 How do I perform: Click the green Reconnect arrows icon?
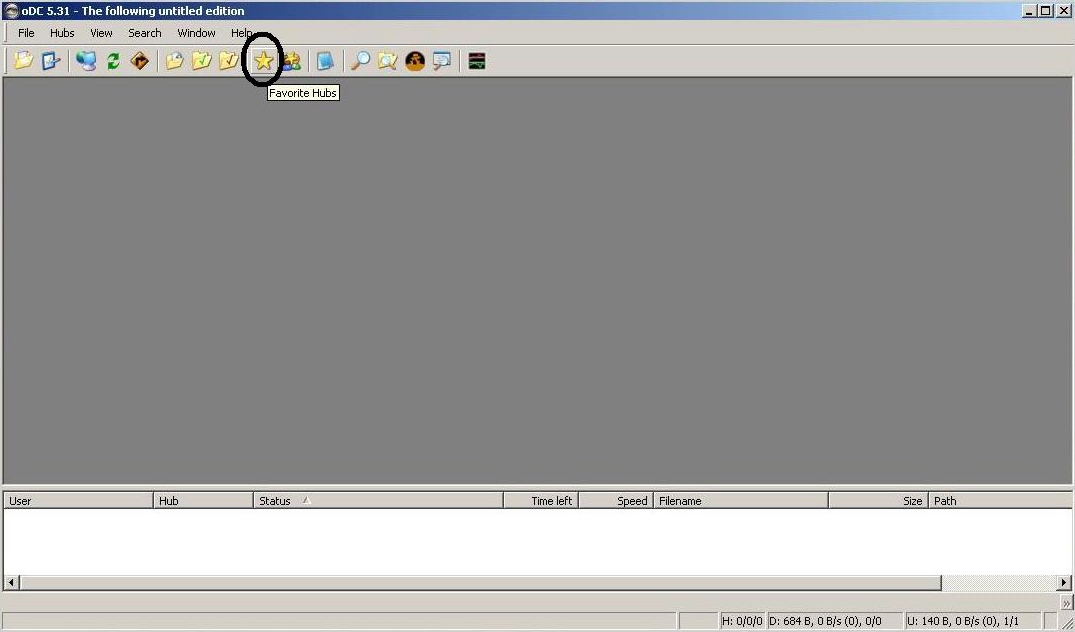(x=113, y=61)
